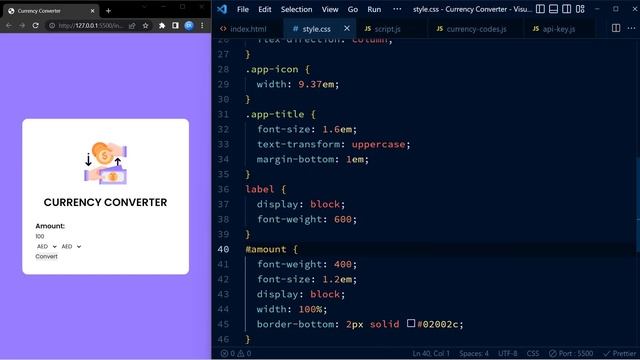Open the browser extensions puzzle icon

(x=162, y=25)
